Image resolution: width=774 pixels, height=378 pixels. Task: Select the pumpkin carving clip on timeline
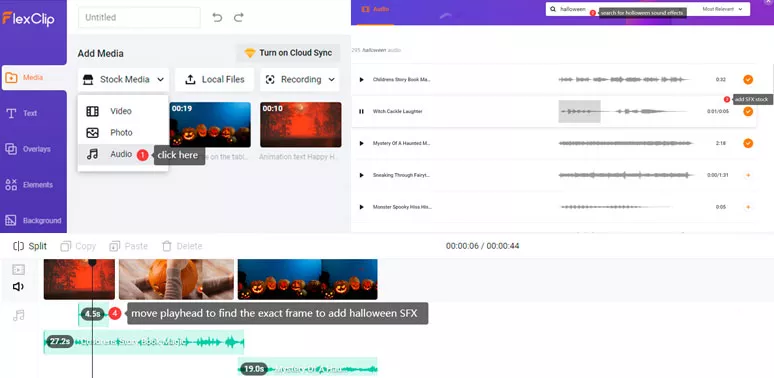click(x=176, y=279)
